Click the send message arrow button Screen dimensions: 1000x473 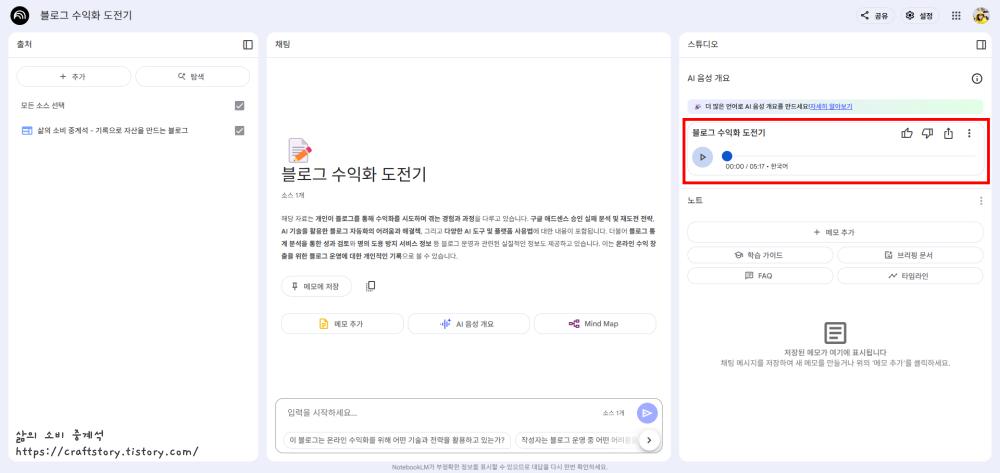tap(647, 413)
